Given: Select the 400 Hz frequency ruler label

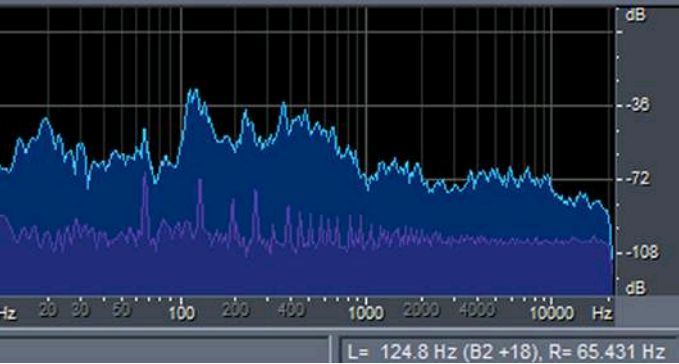Looking at the screenshot, I should point(291,310).
